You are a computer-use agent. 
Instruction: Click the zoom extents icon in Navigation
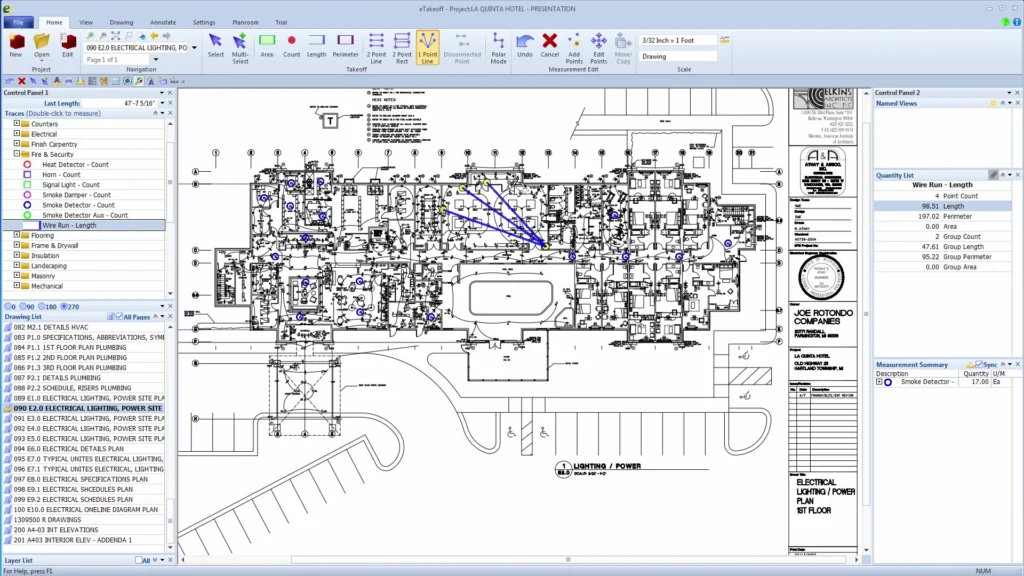[116, 36]
